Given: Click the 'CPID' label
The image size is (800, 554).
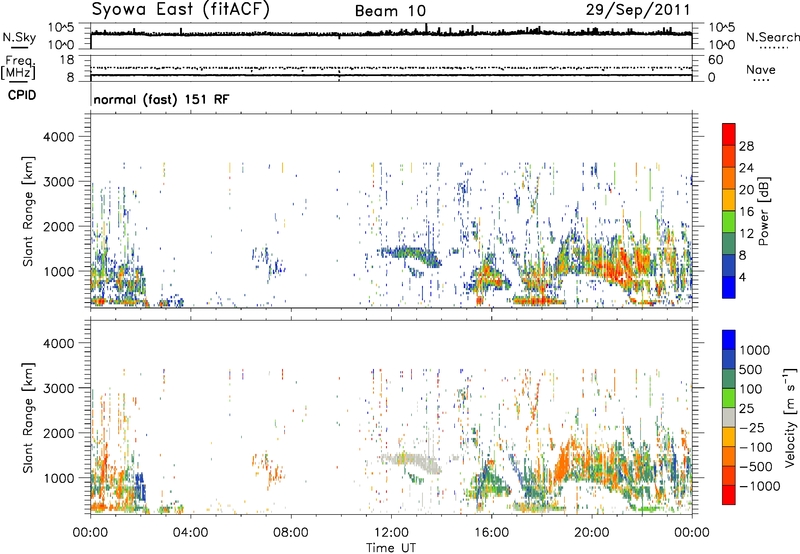Looking at the screenshot, I should [22, 95].
